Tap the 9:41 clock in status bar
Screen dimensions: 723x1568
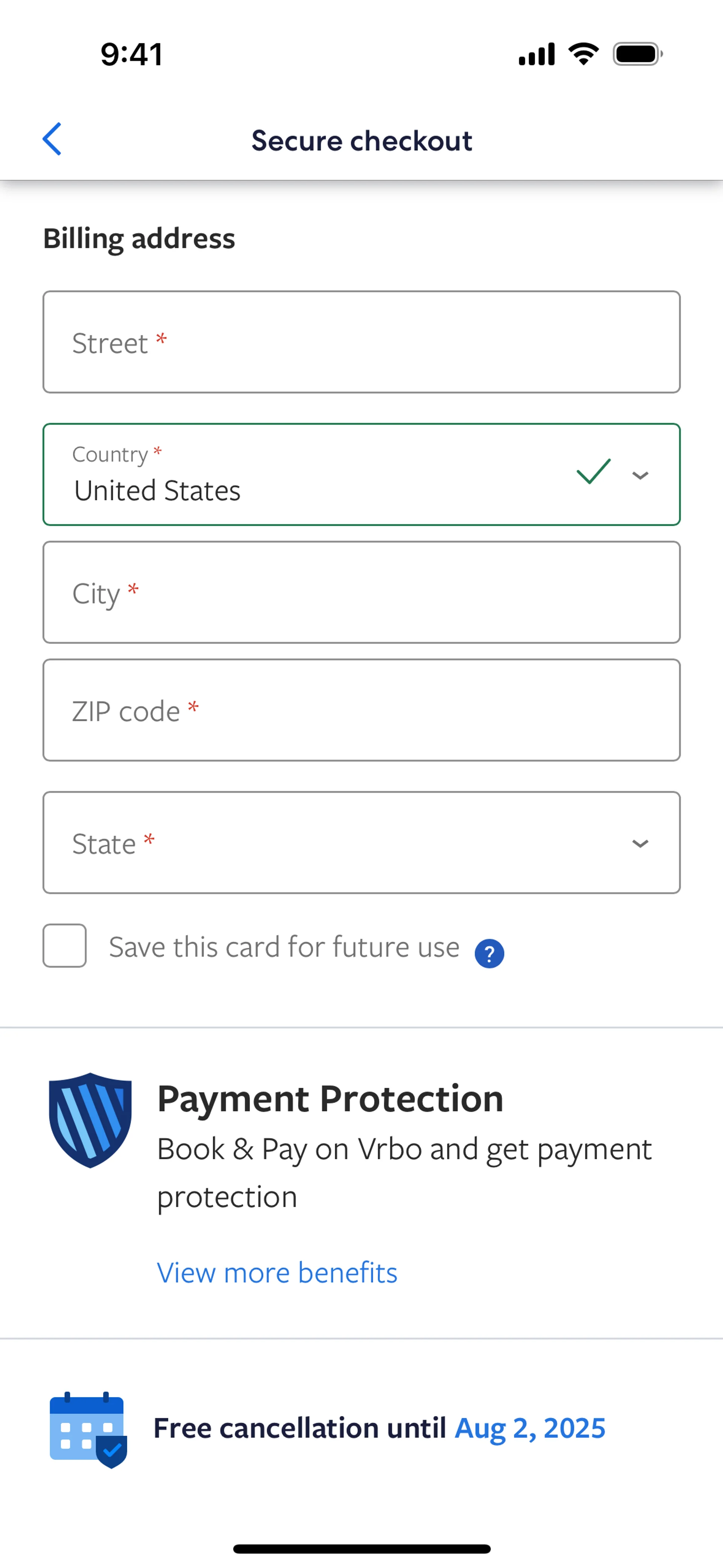click(x=132, y=54)
